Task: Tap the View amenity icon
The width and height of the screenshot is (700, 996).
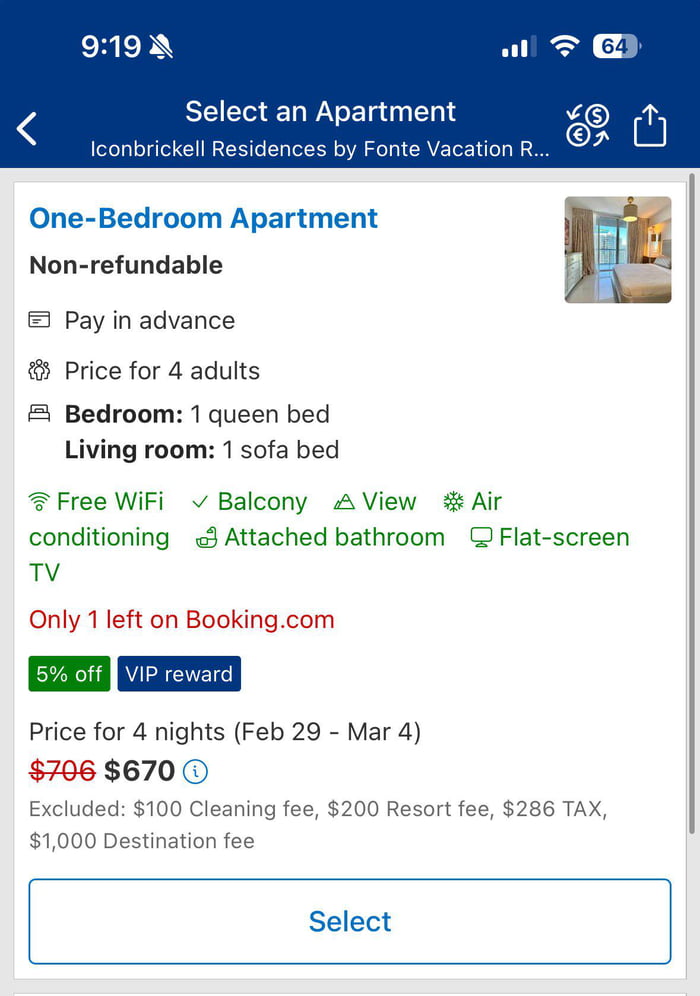Action: pos(343,501)
